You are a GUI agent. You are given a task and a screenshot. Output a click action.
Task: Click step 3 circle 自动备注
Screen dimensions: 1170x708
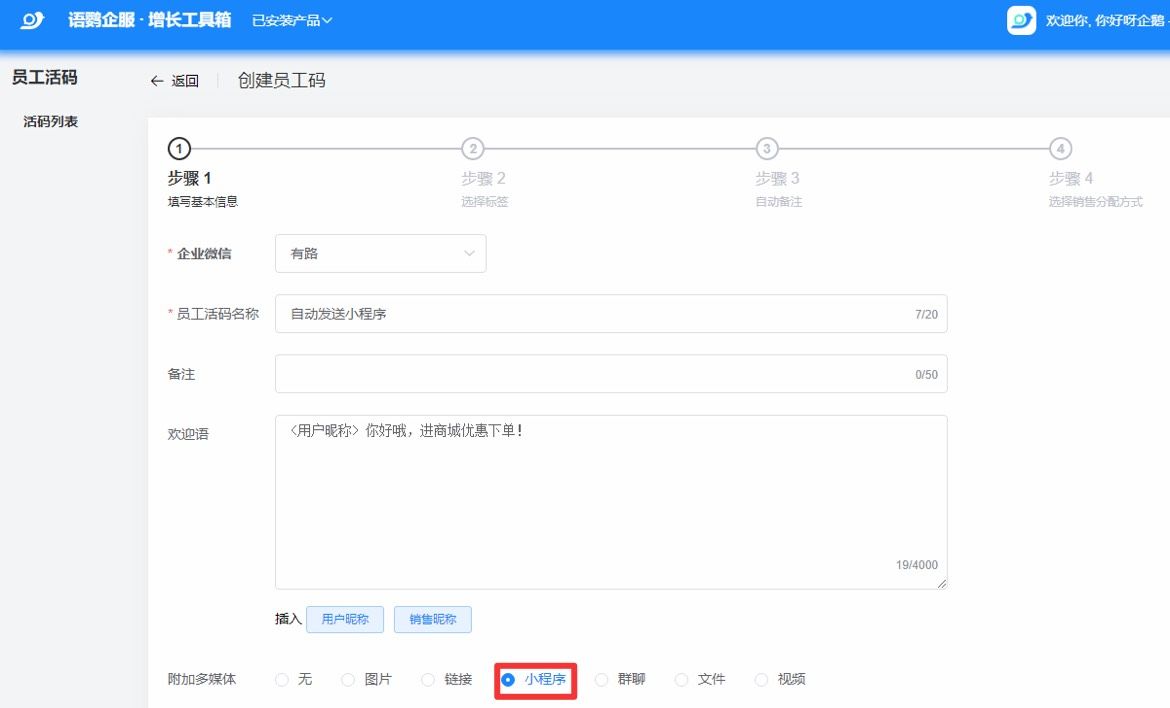(766, 149)
